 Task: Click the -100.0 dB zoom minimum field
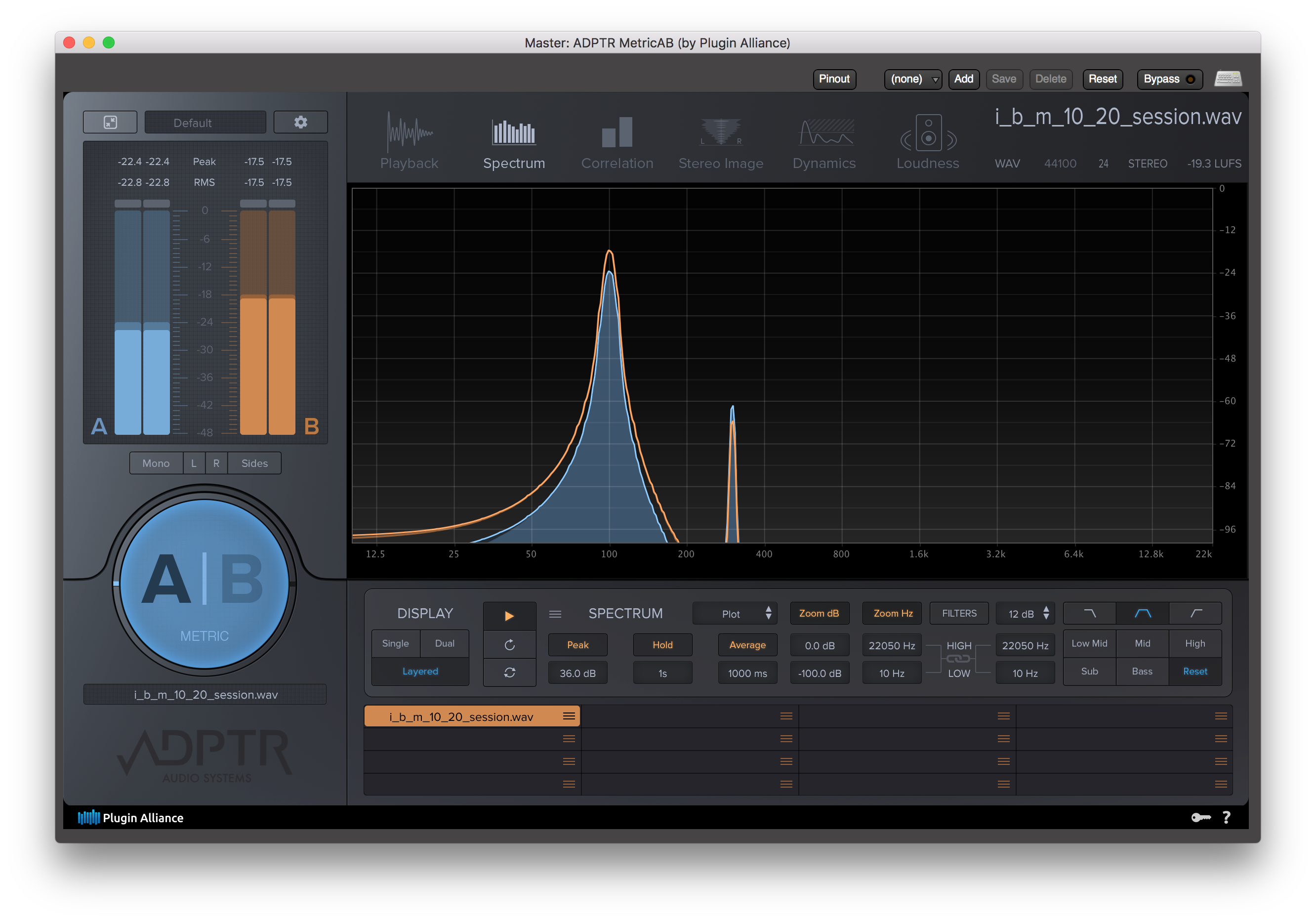[x=820, y=673]
